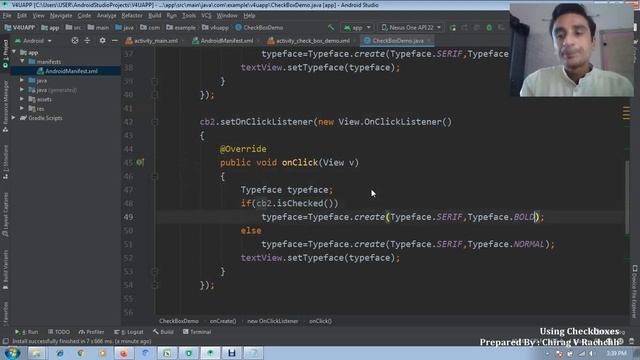The image size is (640, 360).
Task: Click the fold marker at line 46
Action: point(155,176)
